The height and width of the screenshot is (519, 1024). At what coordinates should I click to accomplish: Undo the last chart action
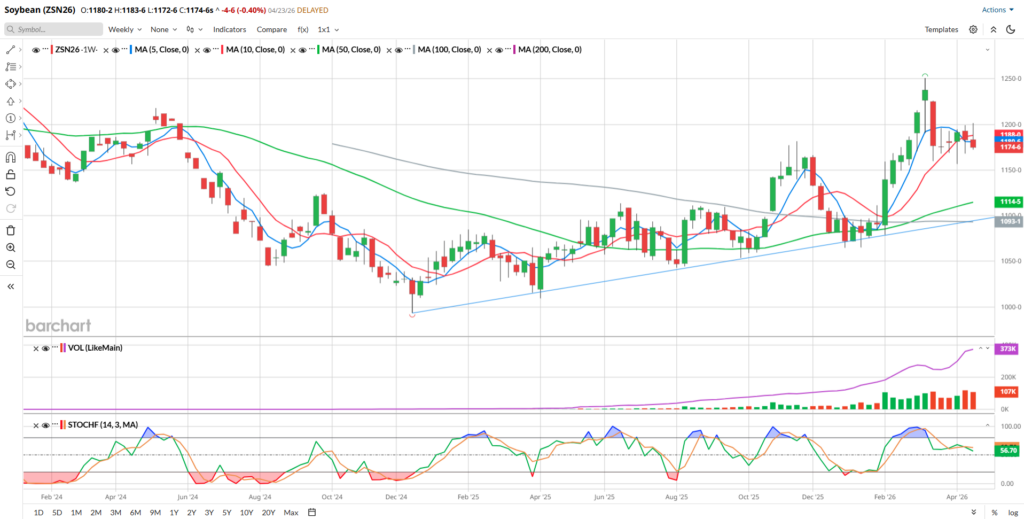pos(10,191)
